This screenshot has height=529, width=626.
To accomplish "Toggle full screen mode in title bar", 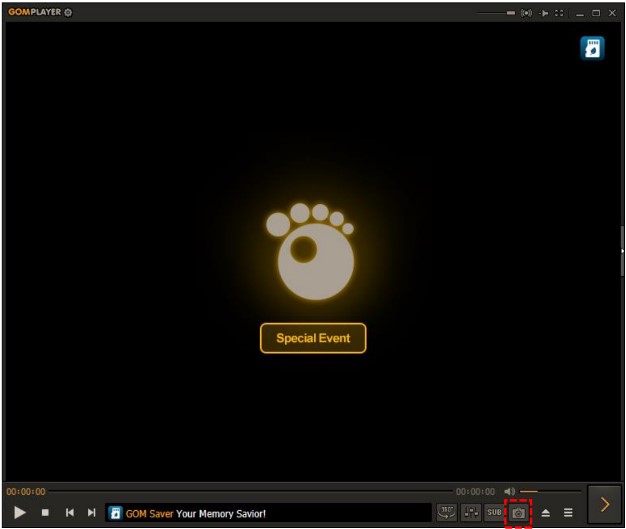I will coord(559,13).
